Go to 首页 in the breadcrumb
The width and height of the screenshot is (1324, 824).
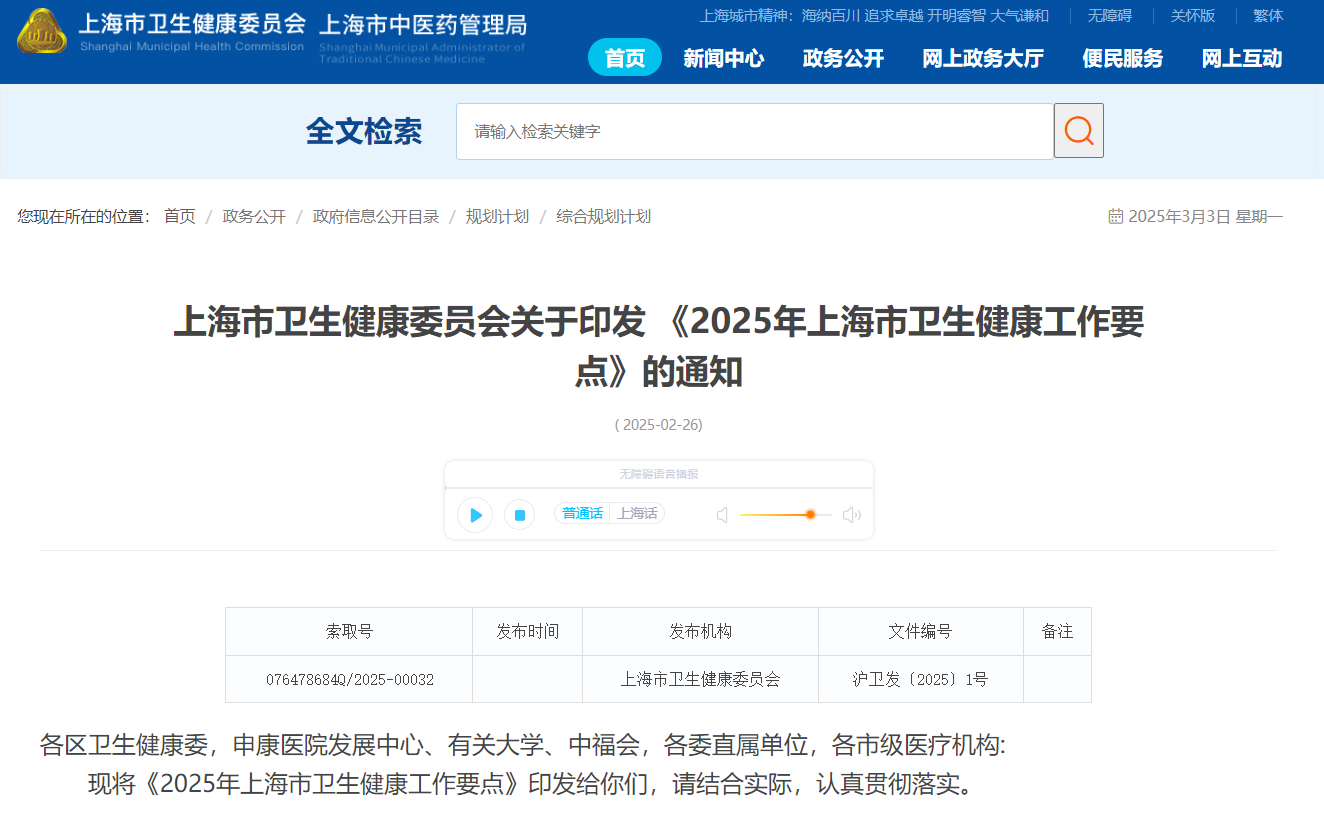180,216
